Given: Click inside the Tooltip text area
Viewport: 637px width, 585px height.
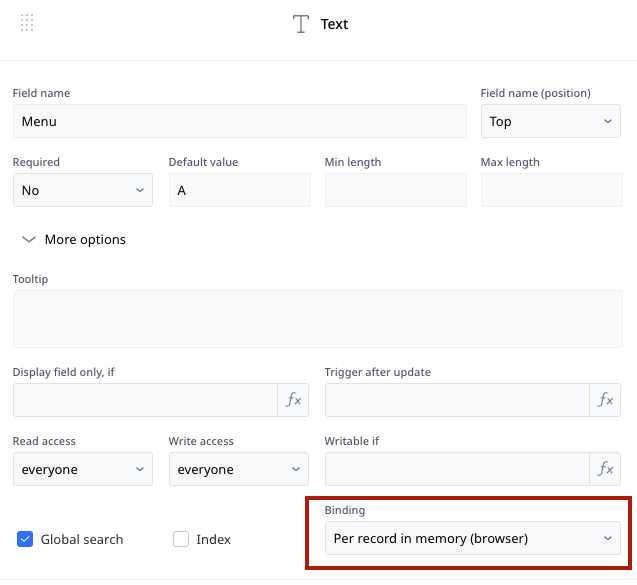Looking at the screenshot, I should tap(318, 319).
